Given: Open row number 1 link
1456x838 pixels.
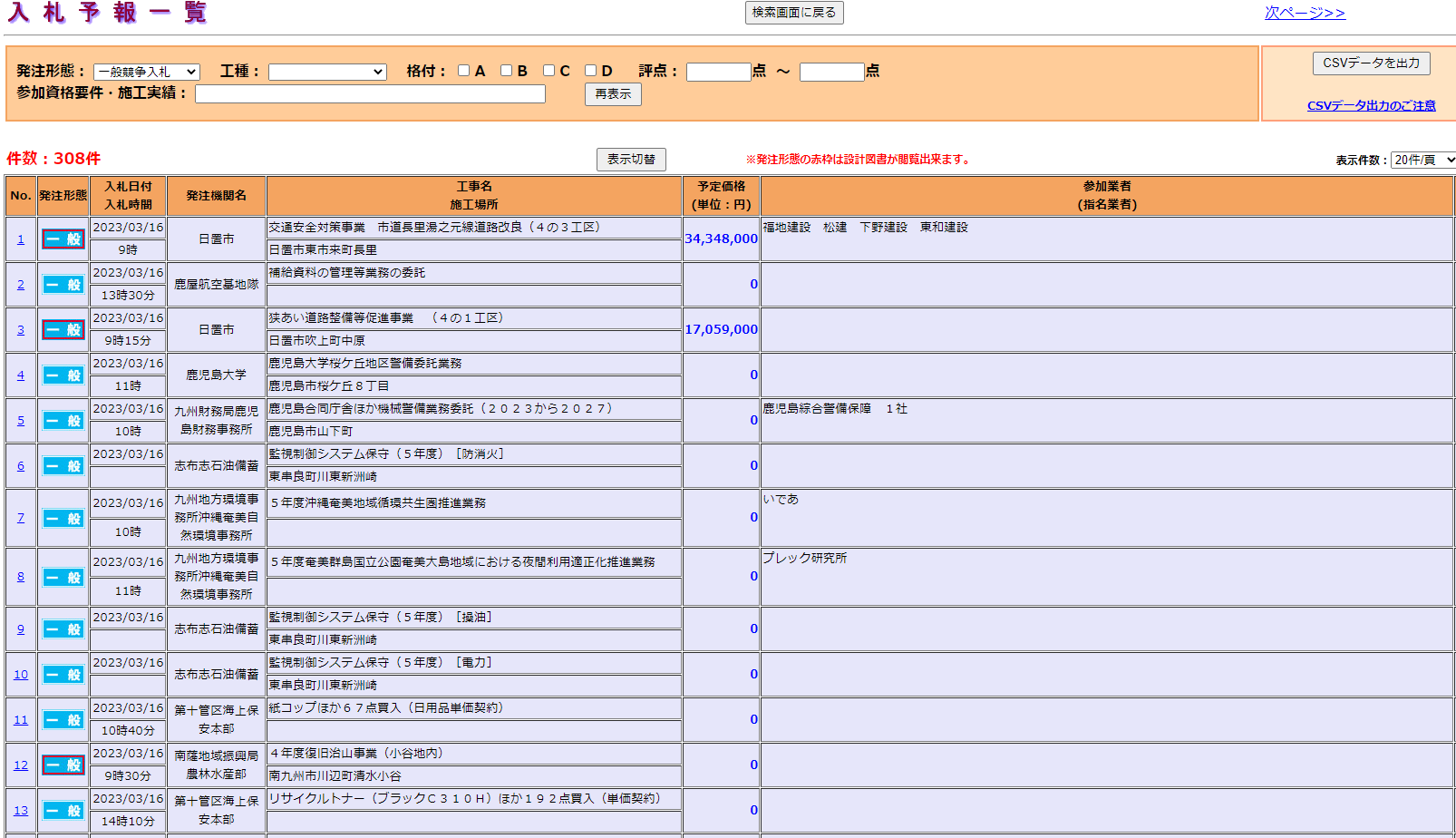Looking at the screenshot, I should (21, 239).
